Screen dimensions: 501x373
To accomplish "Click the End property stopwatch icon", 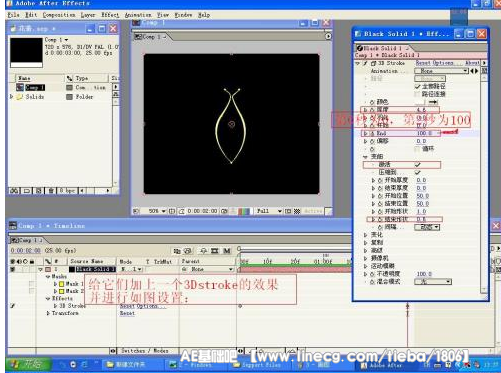I will [373, 133].
